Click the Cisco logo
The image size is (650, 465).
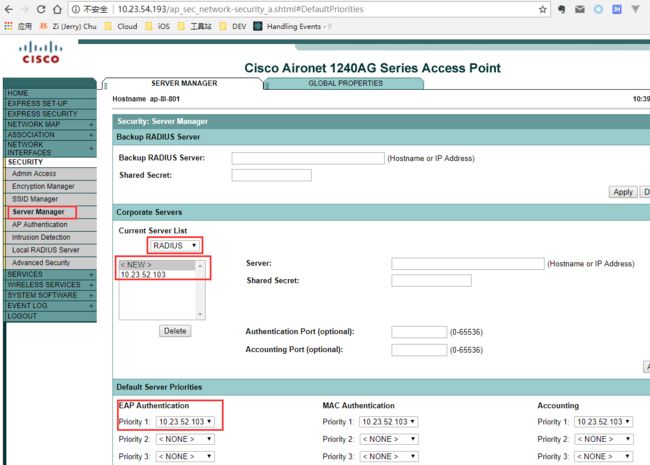pyautogui.click(x=41, y=52)
